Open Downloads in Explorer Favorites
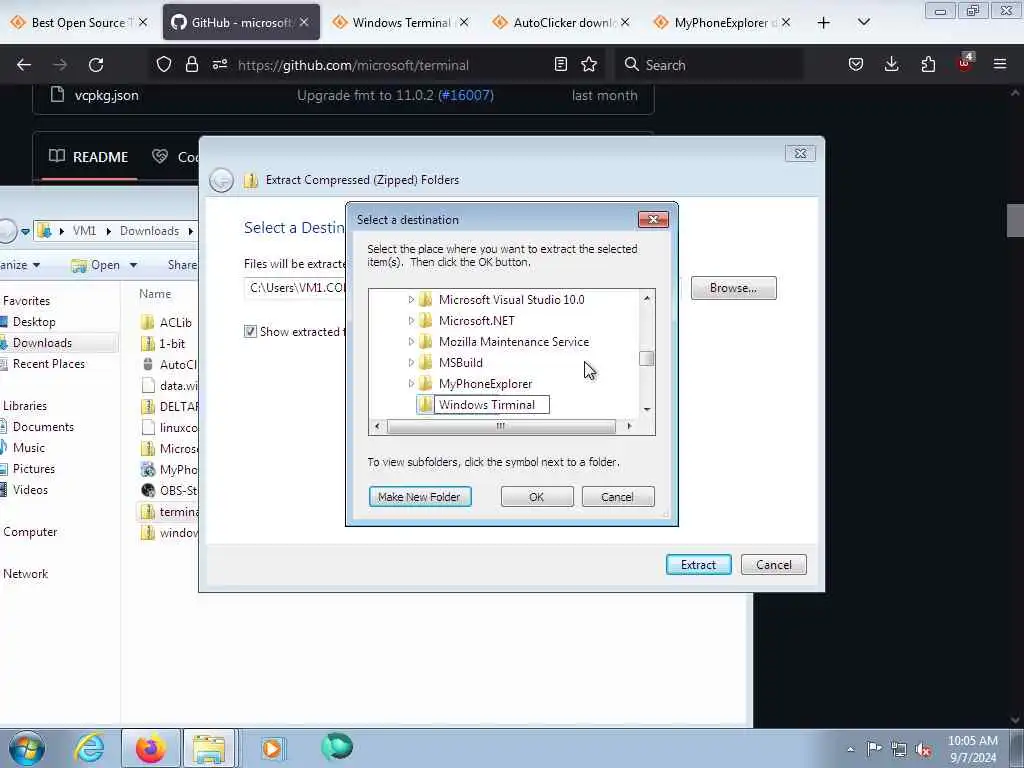 42,343
